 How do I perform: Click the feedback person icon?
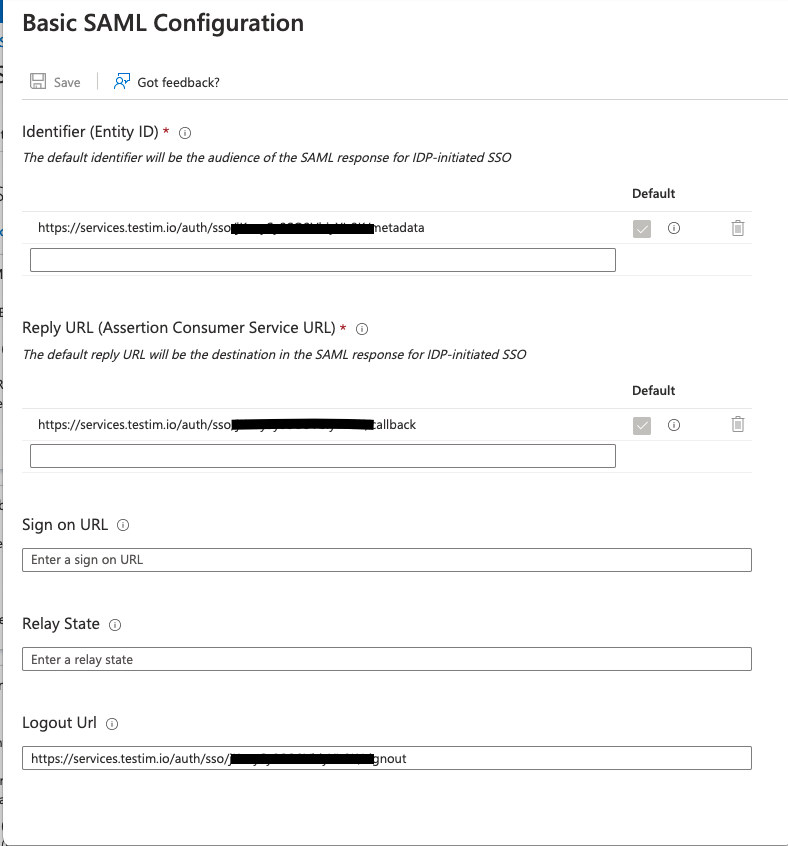[x=122, y=82]
